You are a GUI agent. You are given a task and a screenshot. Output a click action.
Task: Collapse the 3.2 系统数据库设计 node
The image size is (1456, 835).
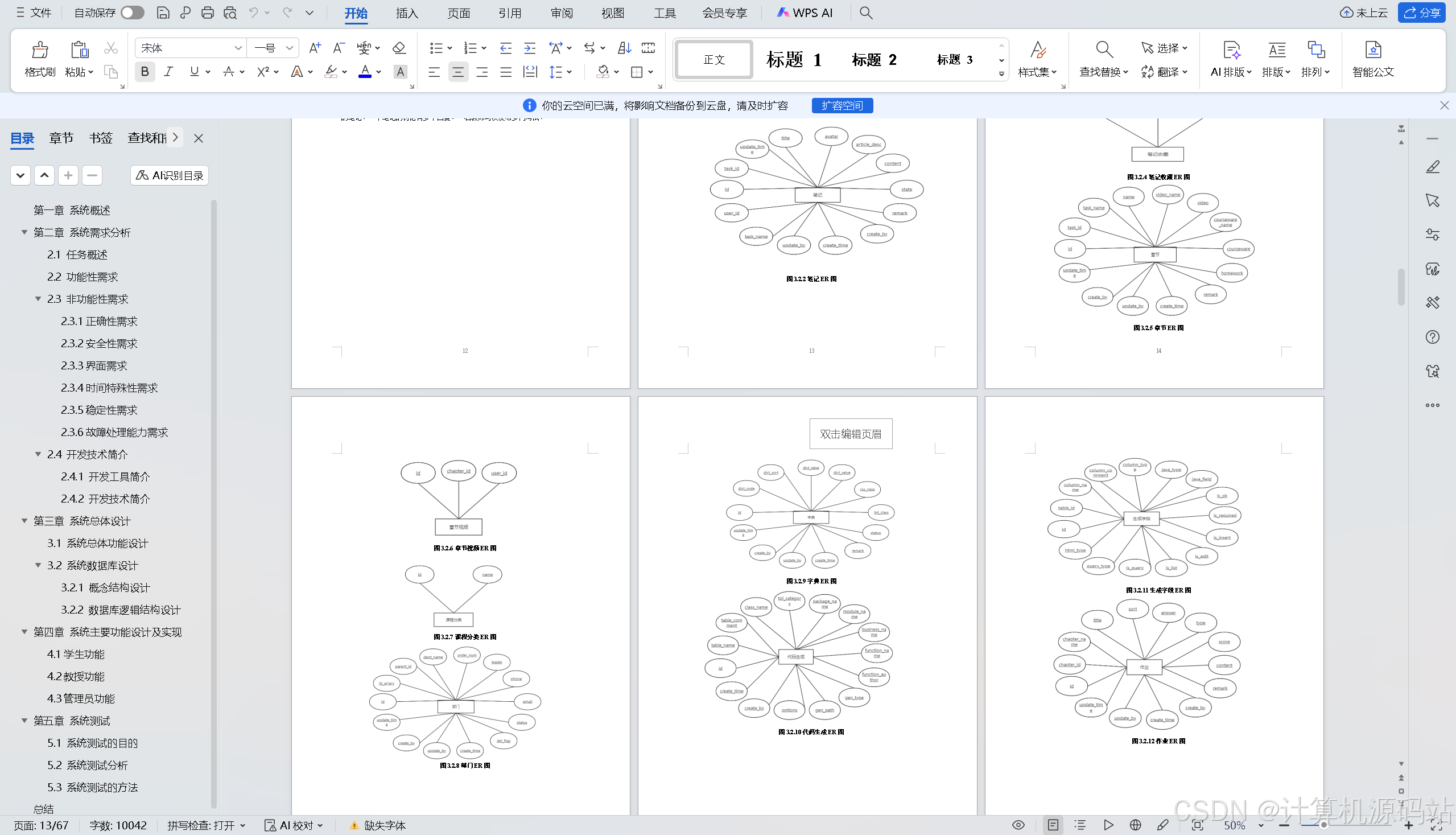coord(39,565)
